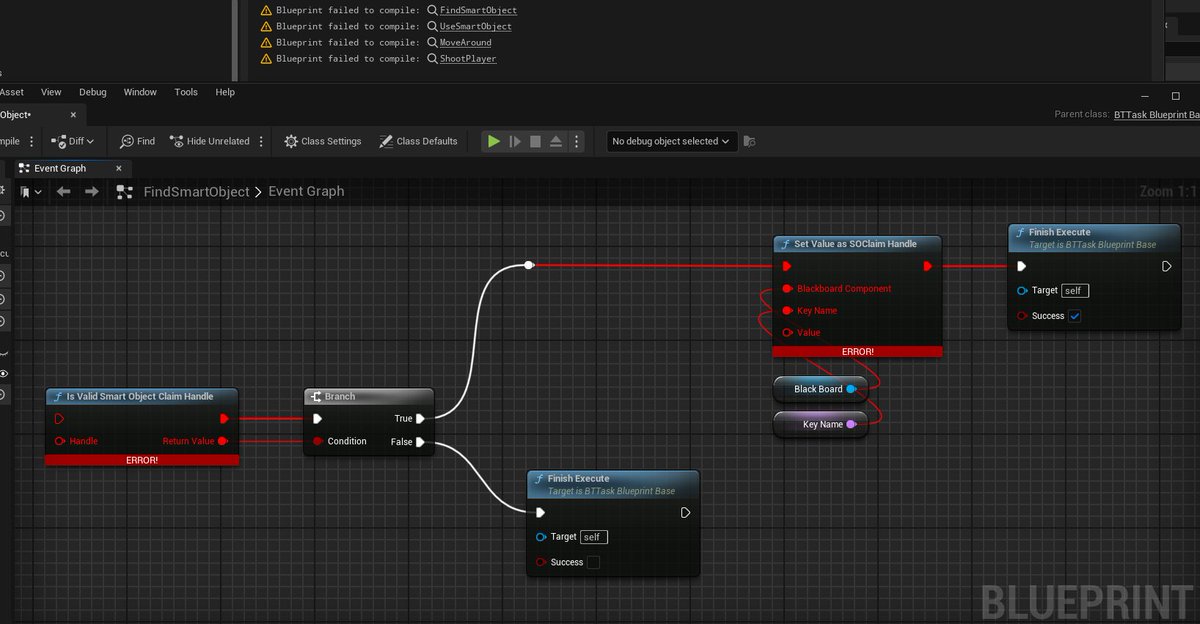Click ERROR! banner on Set Value node
1200x624 pixels.
[858, 352]
